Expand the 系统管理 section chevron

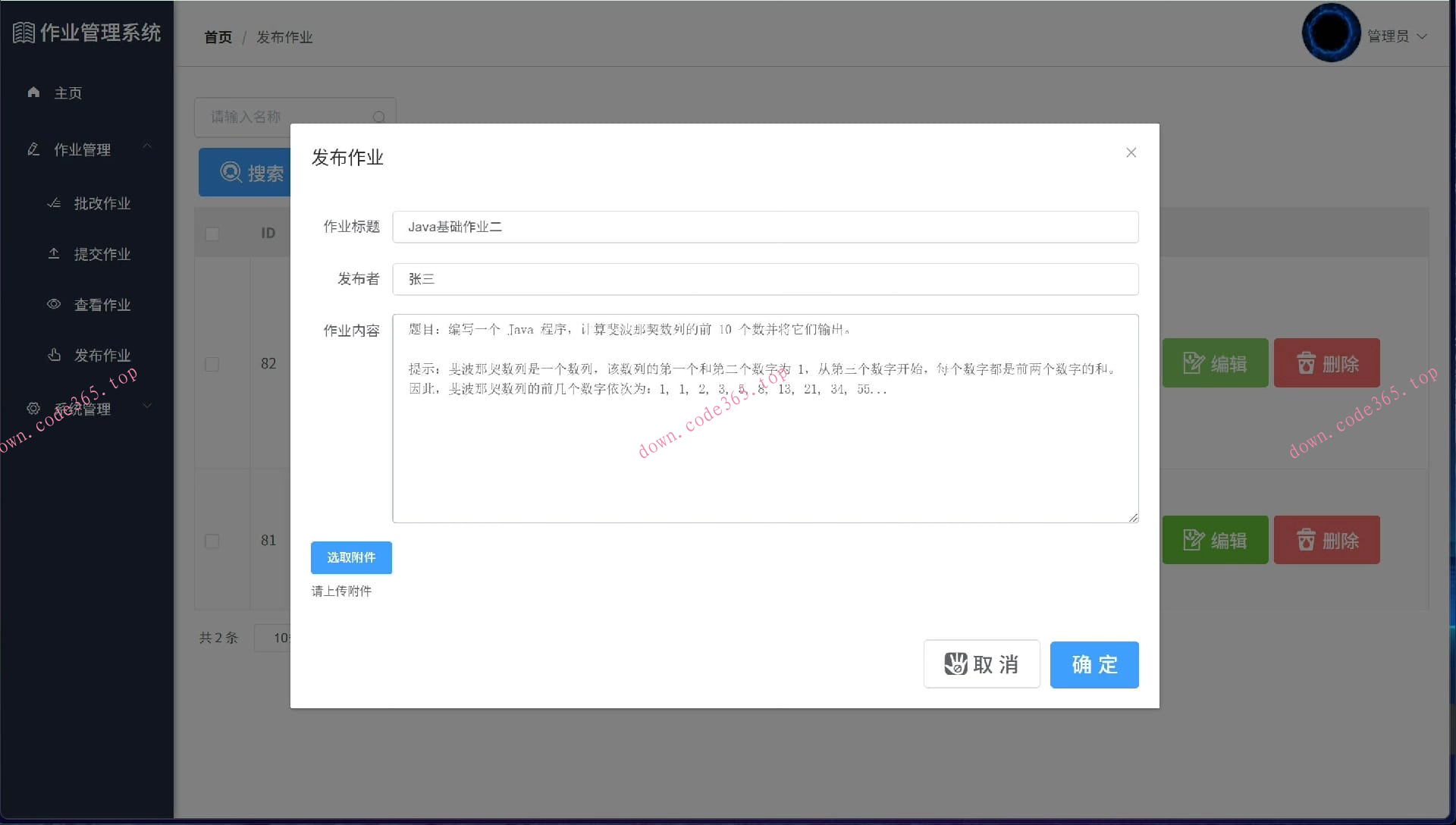coord(147,406)
